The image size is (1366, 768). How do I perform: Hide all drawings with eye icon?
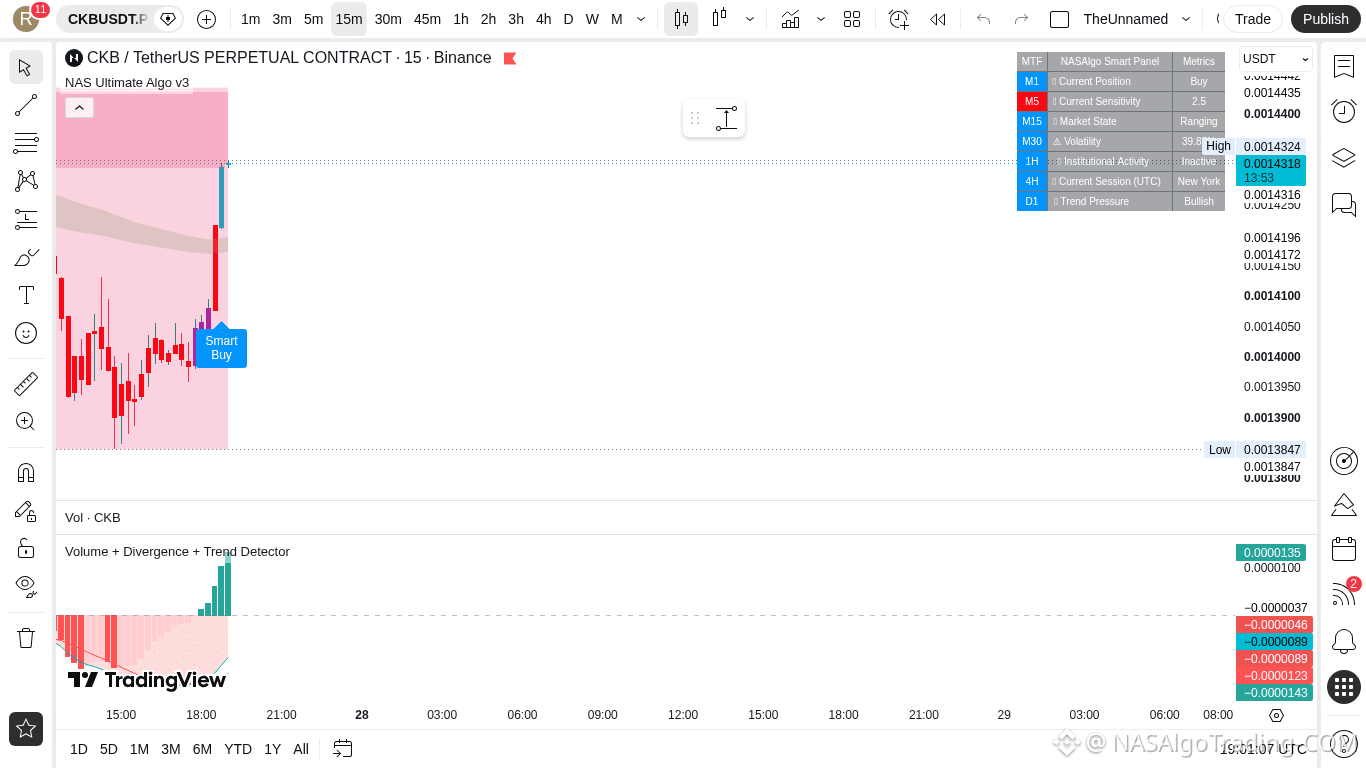[x=26, y=585]
